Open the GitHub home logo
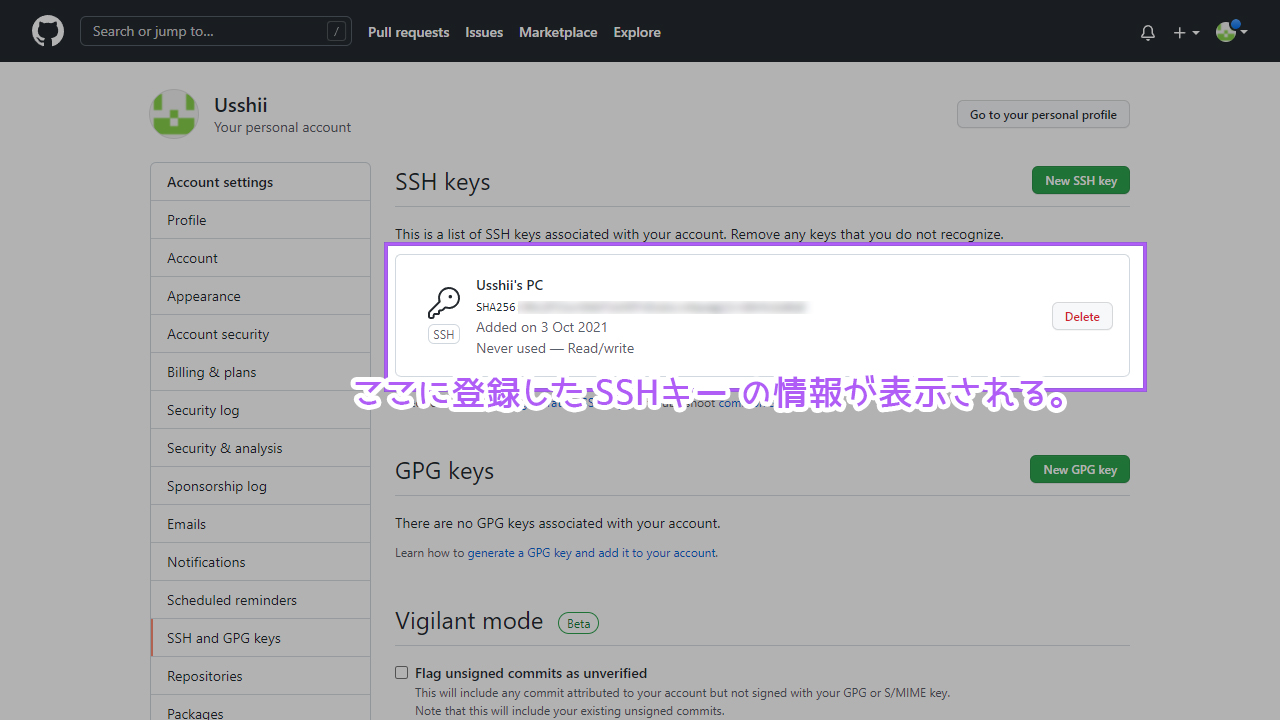Screen dimensions: 1280x720 [x=48, y=32]
